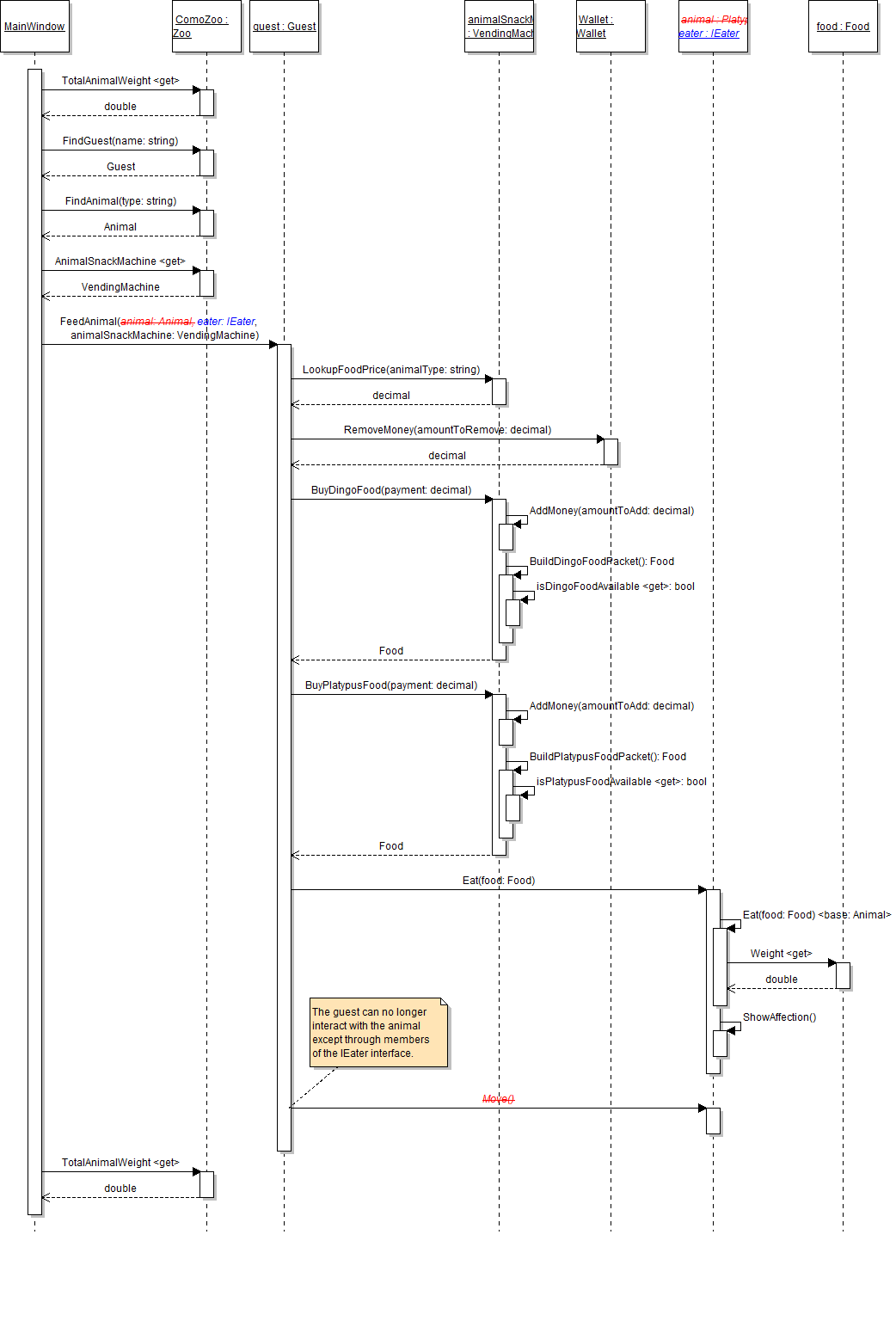
Task: Click the FindAnimal(type: string) message label
Action: pyautogui.click(x=120, y=201)
